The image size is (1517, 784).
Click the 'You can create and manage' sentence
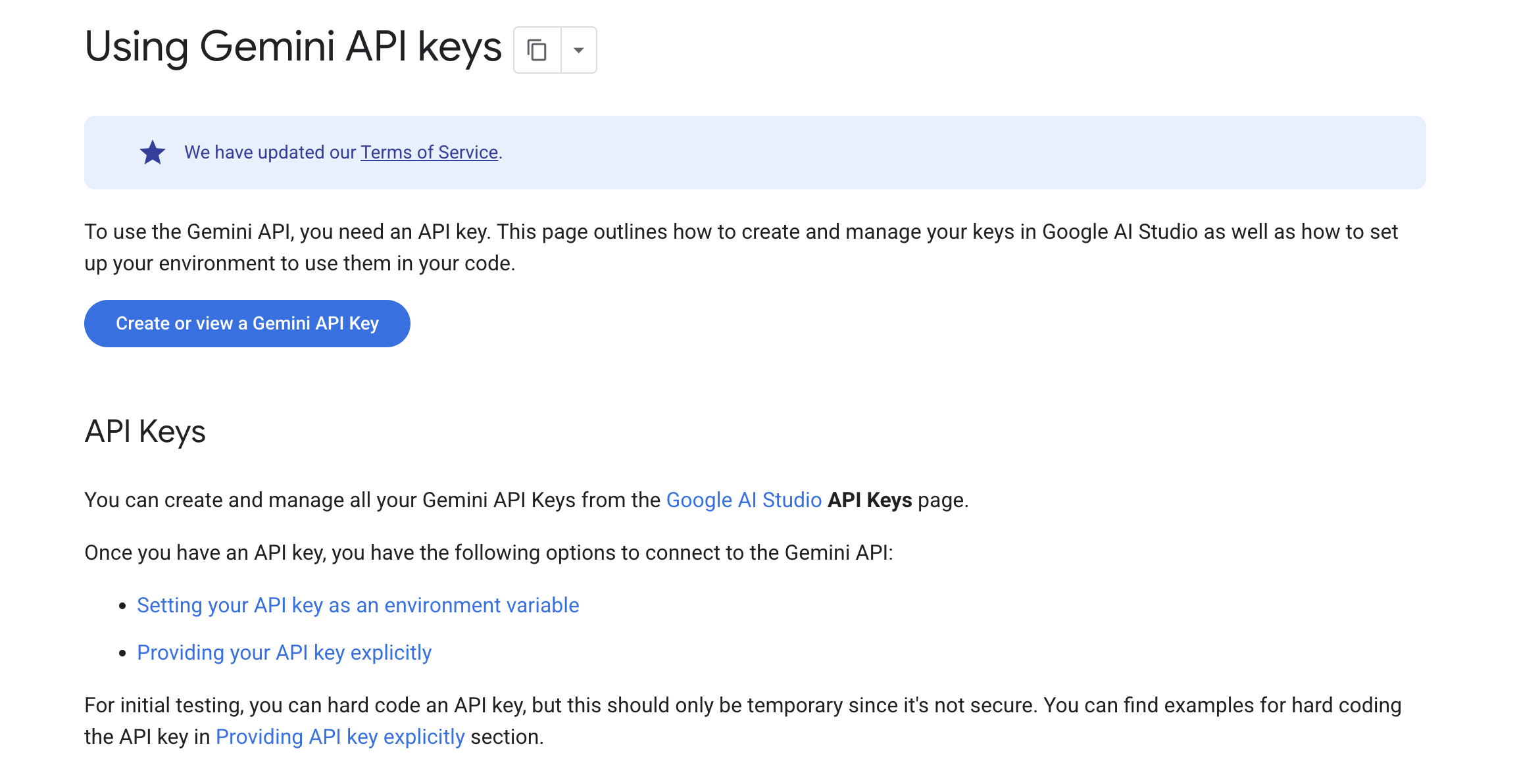pyautogui.click(x=372, y=501)
